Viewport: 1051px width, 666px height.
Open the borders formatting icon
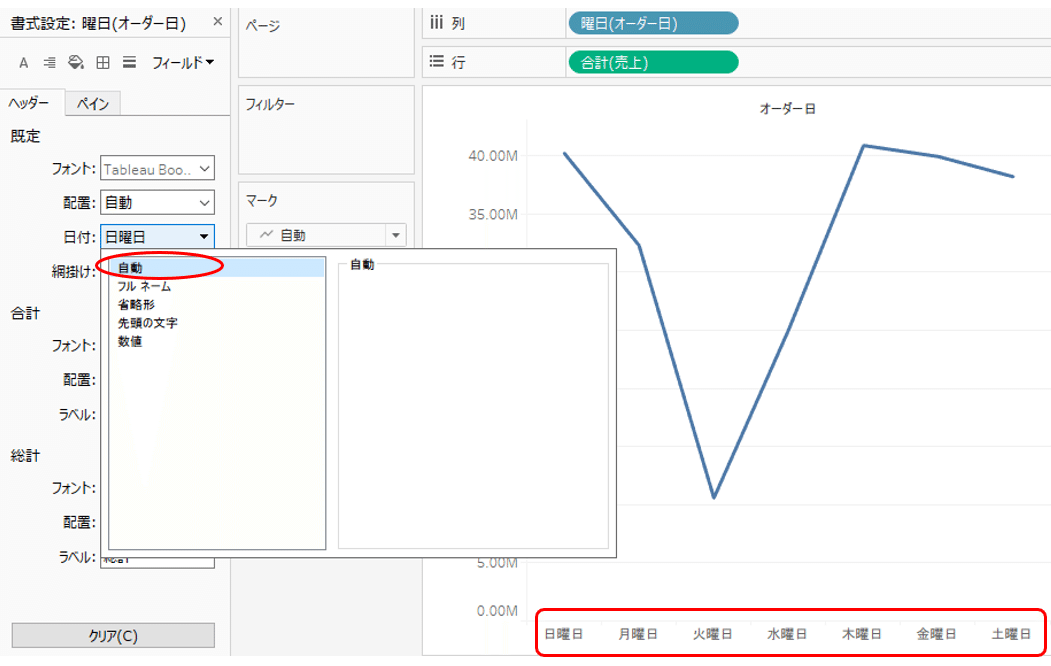tap(103, 63)
